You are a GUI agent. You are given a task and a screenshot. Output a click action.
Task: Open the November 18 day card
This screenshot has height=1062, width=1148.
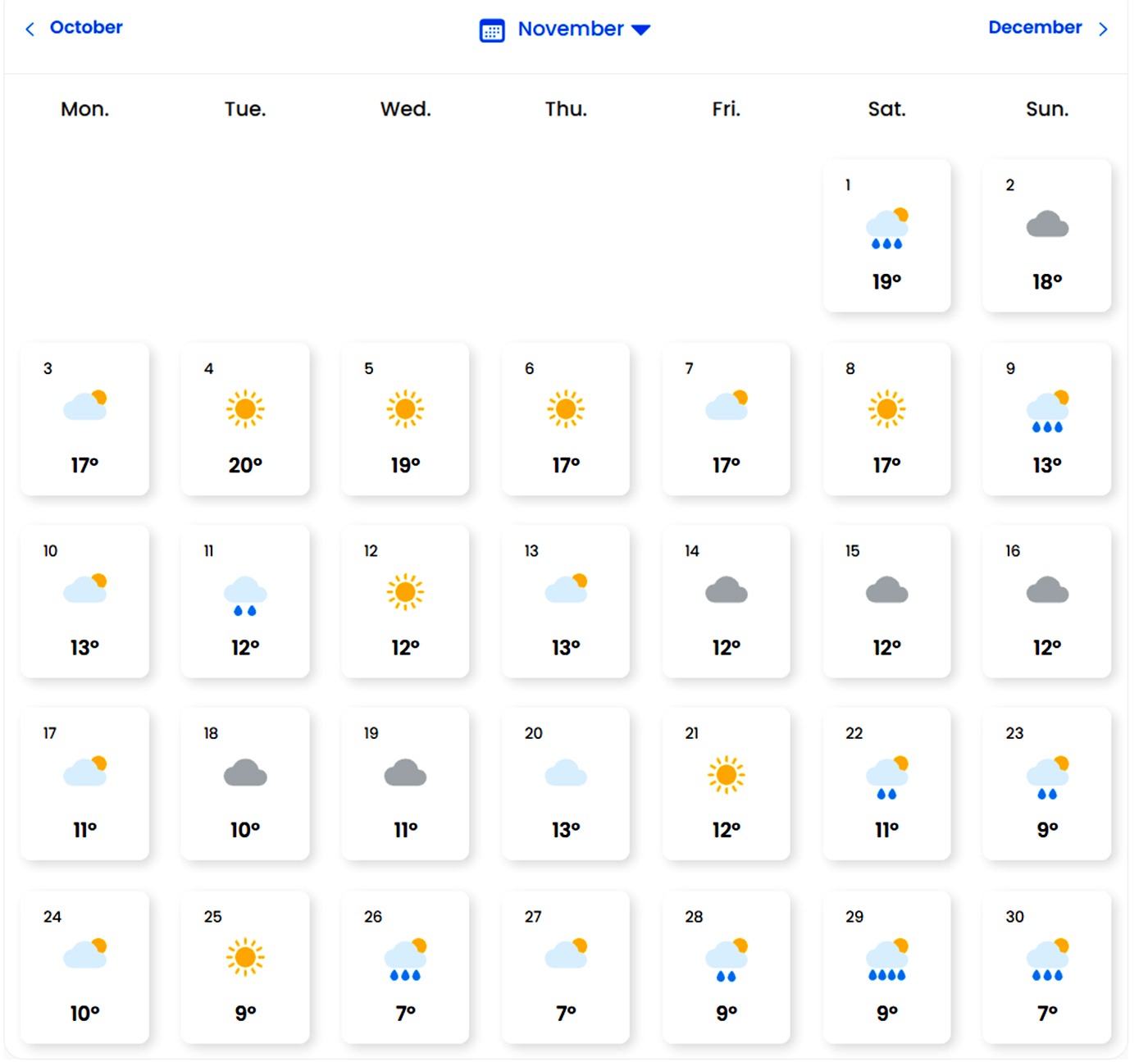(x=245, y=784)
